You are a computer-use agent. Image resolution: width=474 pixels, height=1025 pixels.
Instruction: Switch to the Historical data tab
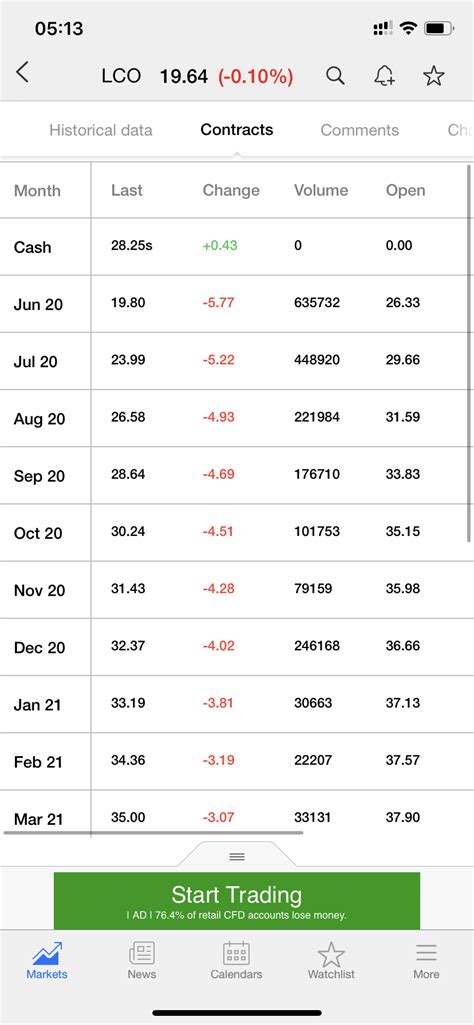coord(101,130)
